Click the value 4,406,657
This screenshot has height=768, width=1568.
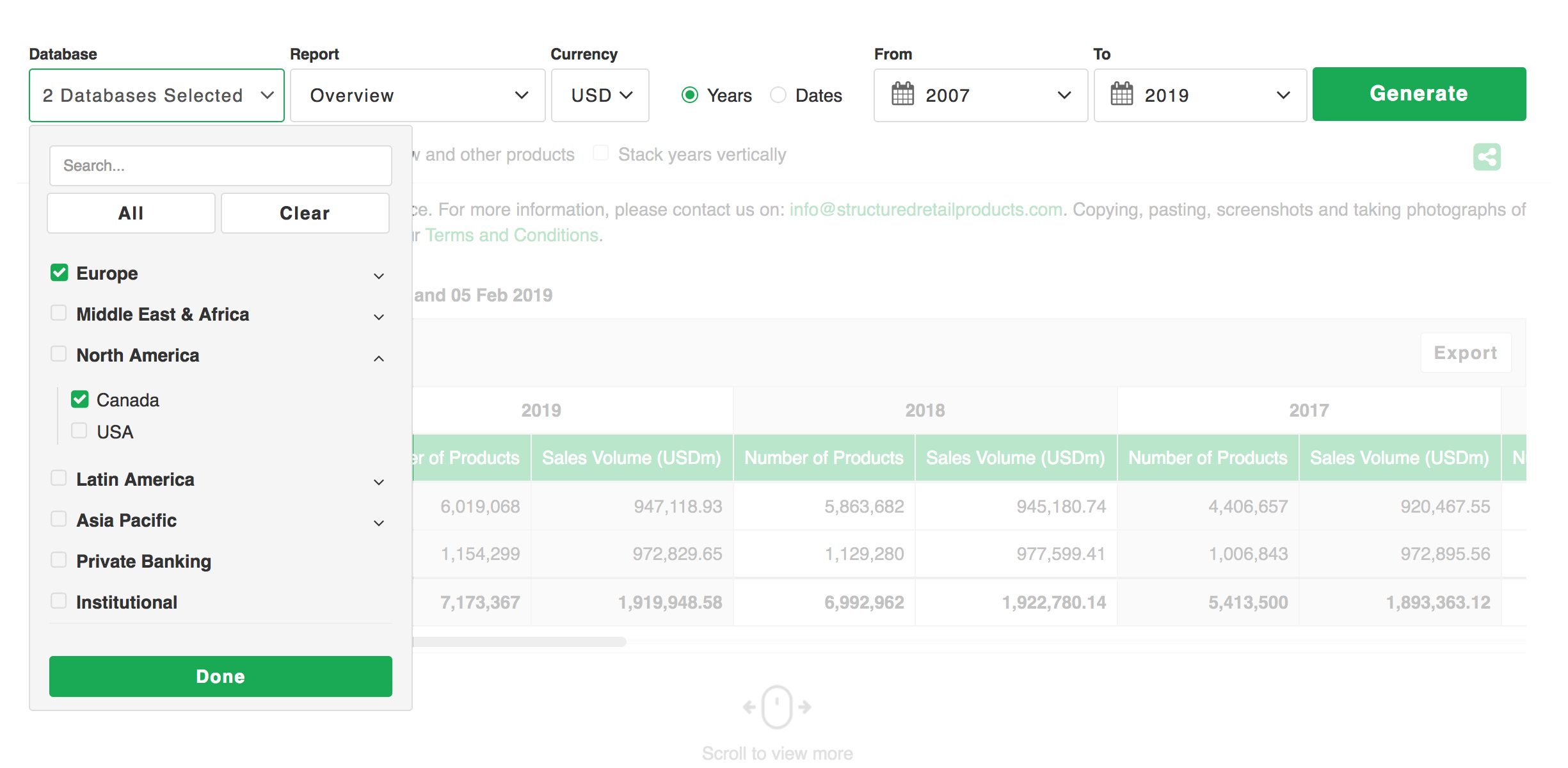coord(1248,506)
